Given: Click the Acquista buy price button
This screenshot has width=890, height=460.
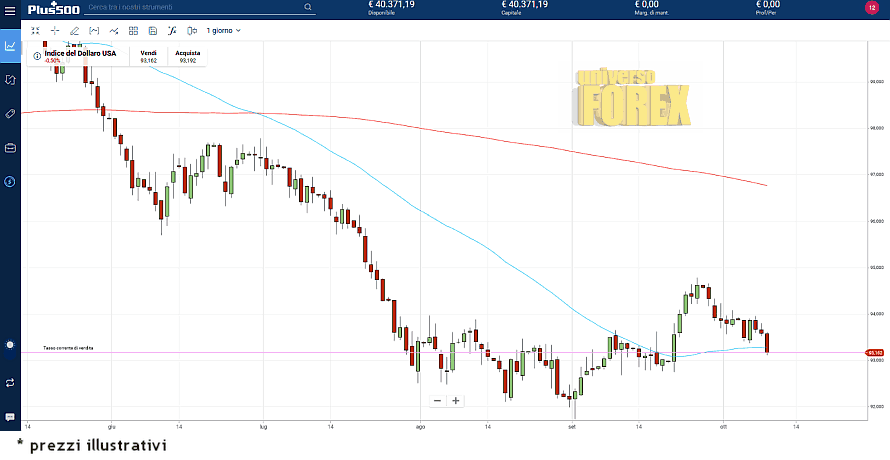Looking at the screenshot, I should coord(187,56).
